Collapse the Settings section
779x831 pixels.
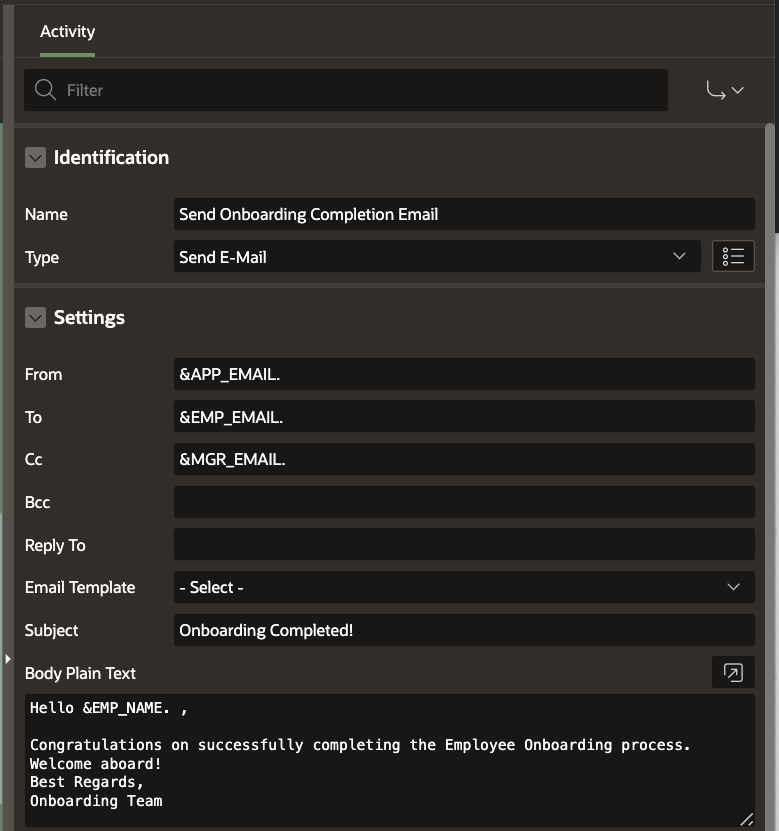(x=36, y=318)
